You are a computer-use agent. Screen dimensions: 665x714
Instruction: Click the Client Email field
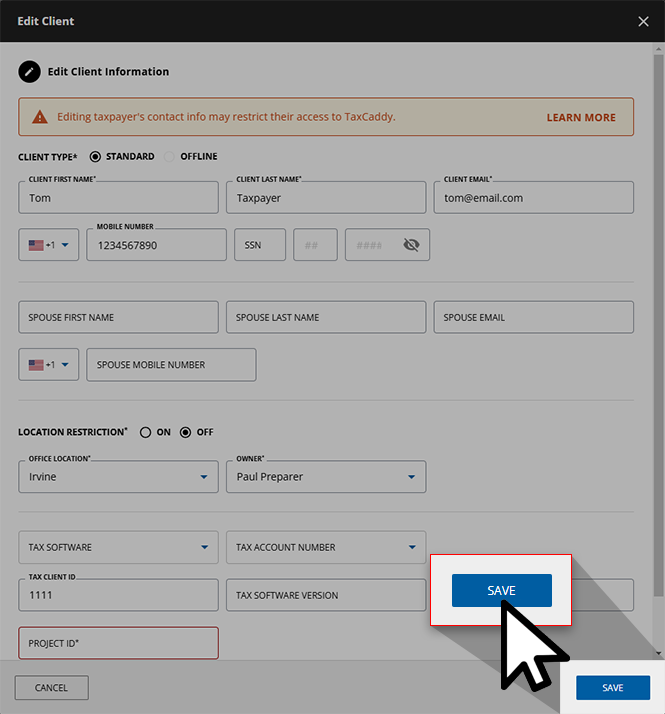click(x=534, y=198)
